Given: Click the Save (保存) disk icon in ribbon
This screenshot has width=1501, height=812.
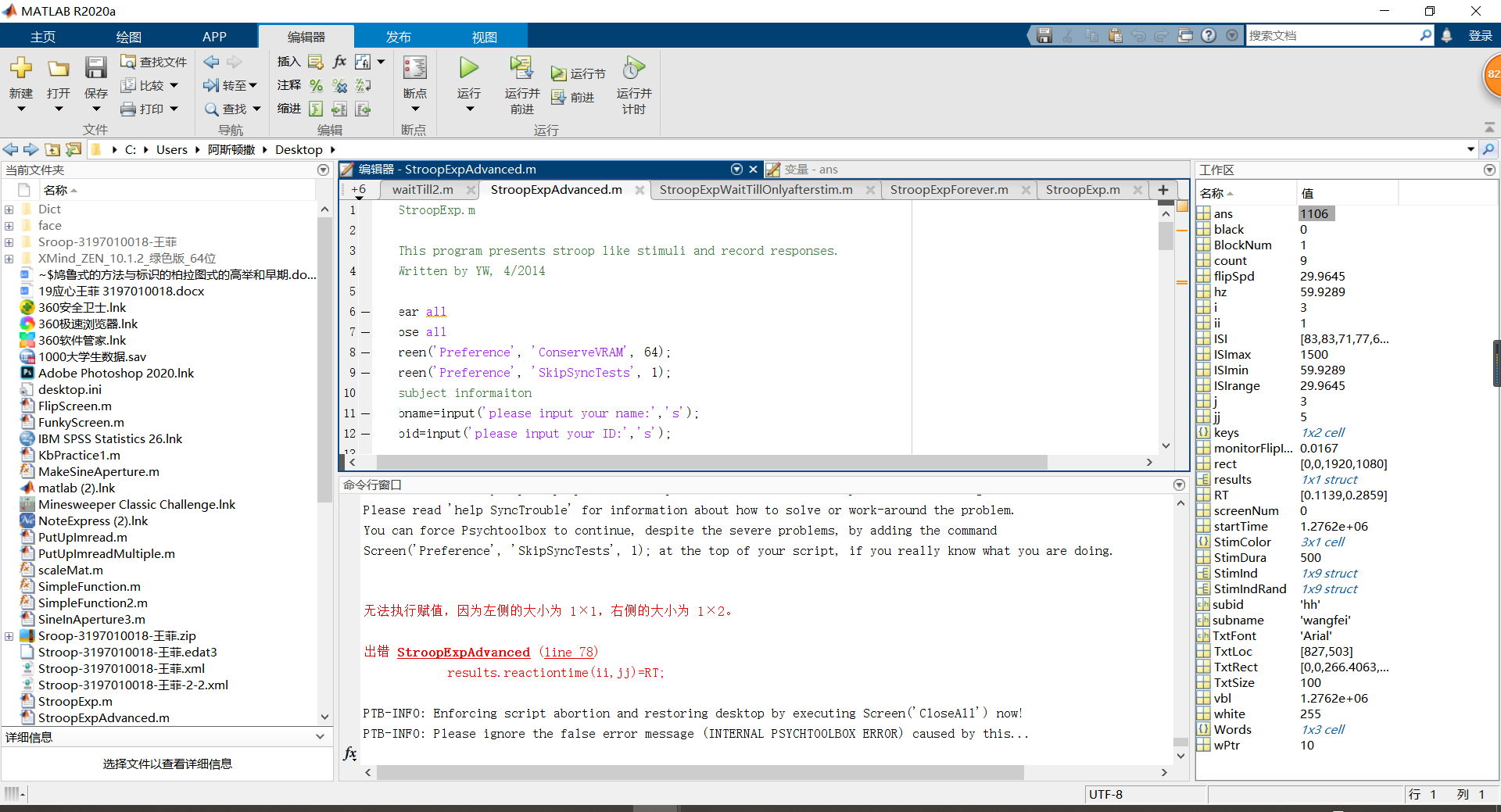Looking at the screenshot, I should 95,68.
